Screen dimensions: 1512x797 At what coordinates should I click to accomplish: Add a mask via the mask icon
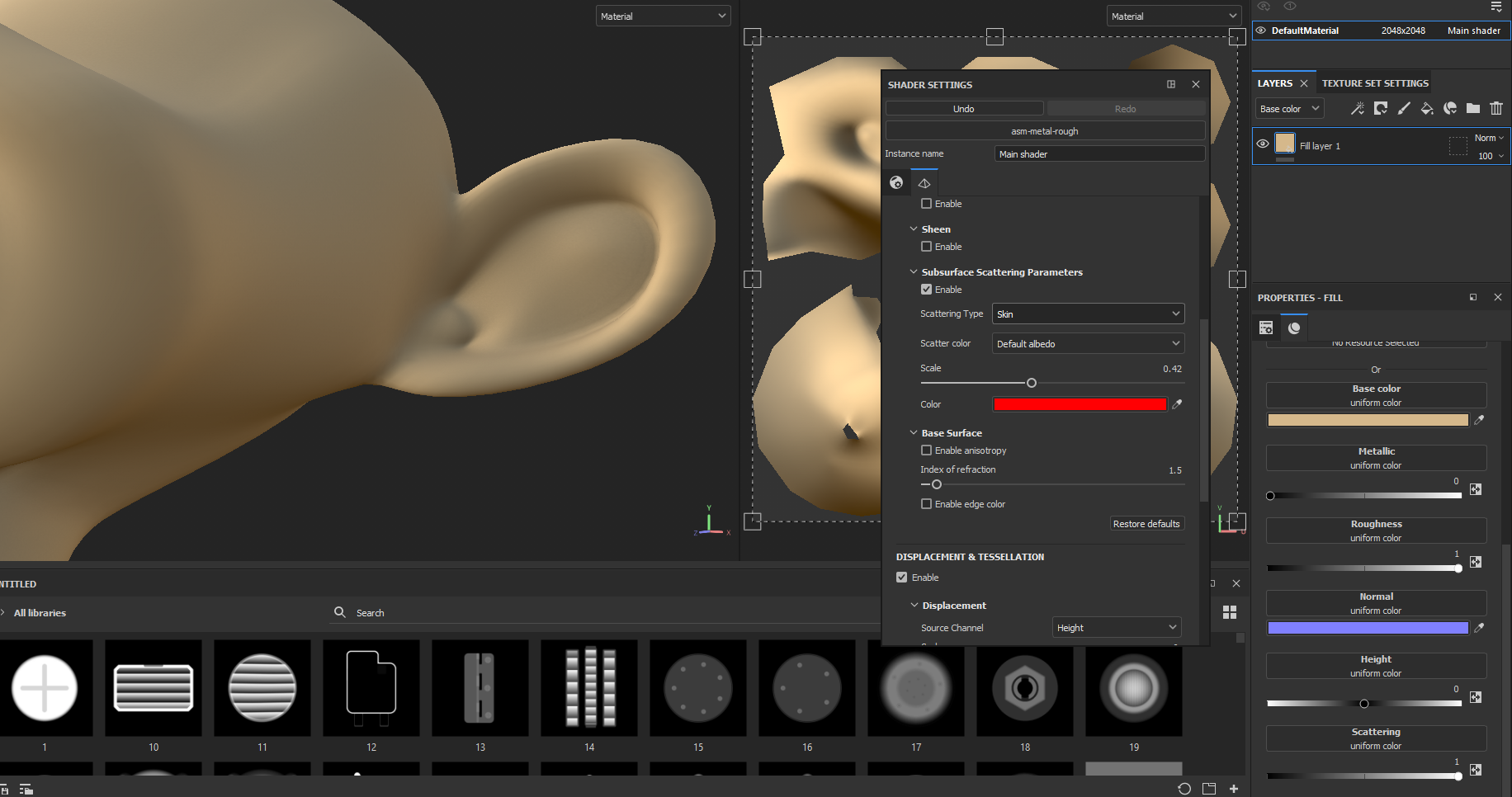click(x=1380, y=108)
